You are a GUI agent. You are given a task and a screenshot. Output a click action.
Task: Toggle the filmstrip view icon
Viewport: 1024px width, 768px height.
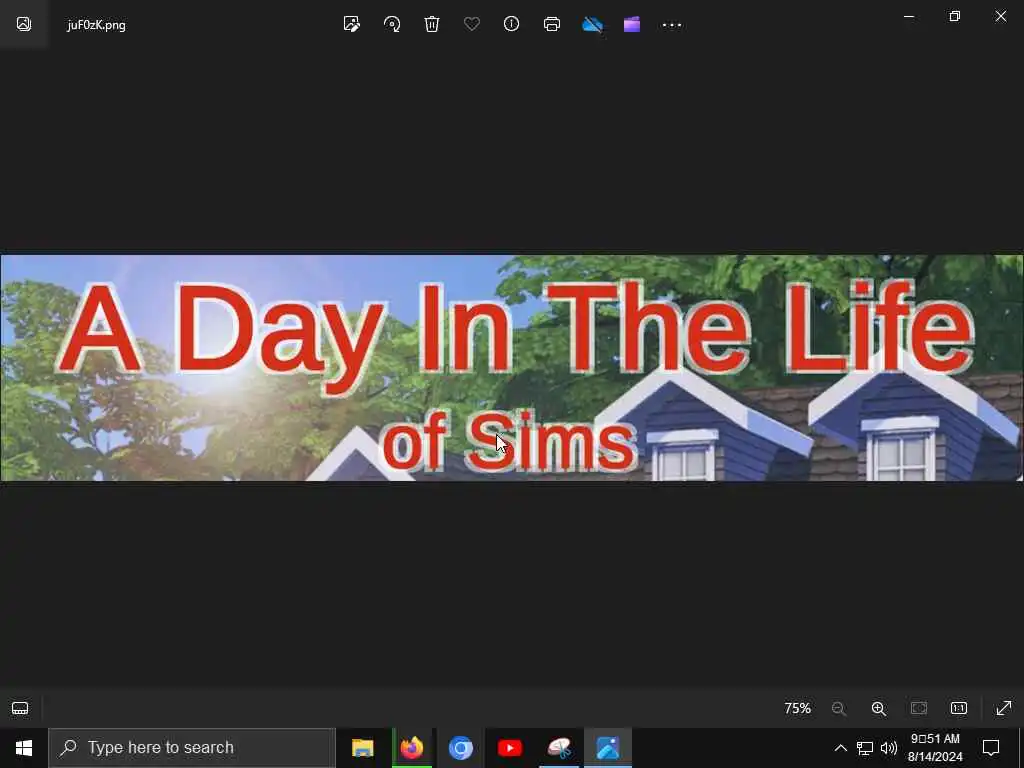[20, 708]
